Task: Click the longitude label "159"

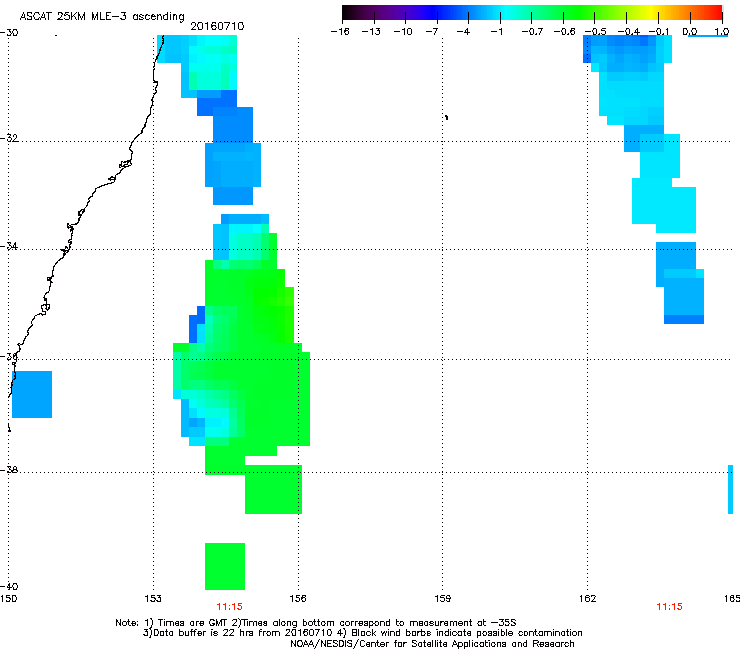Action: (442, 599)
